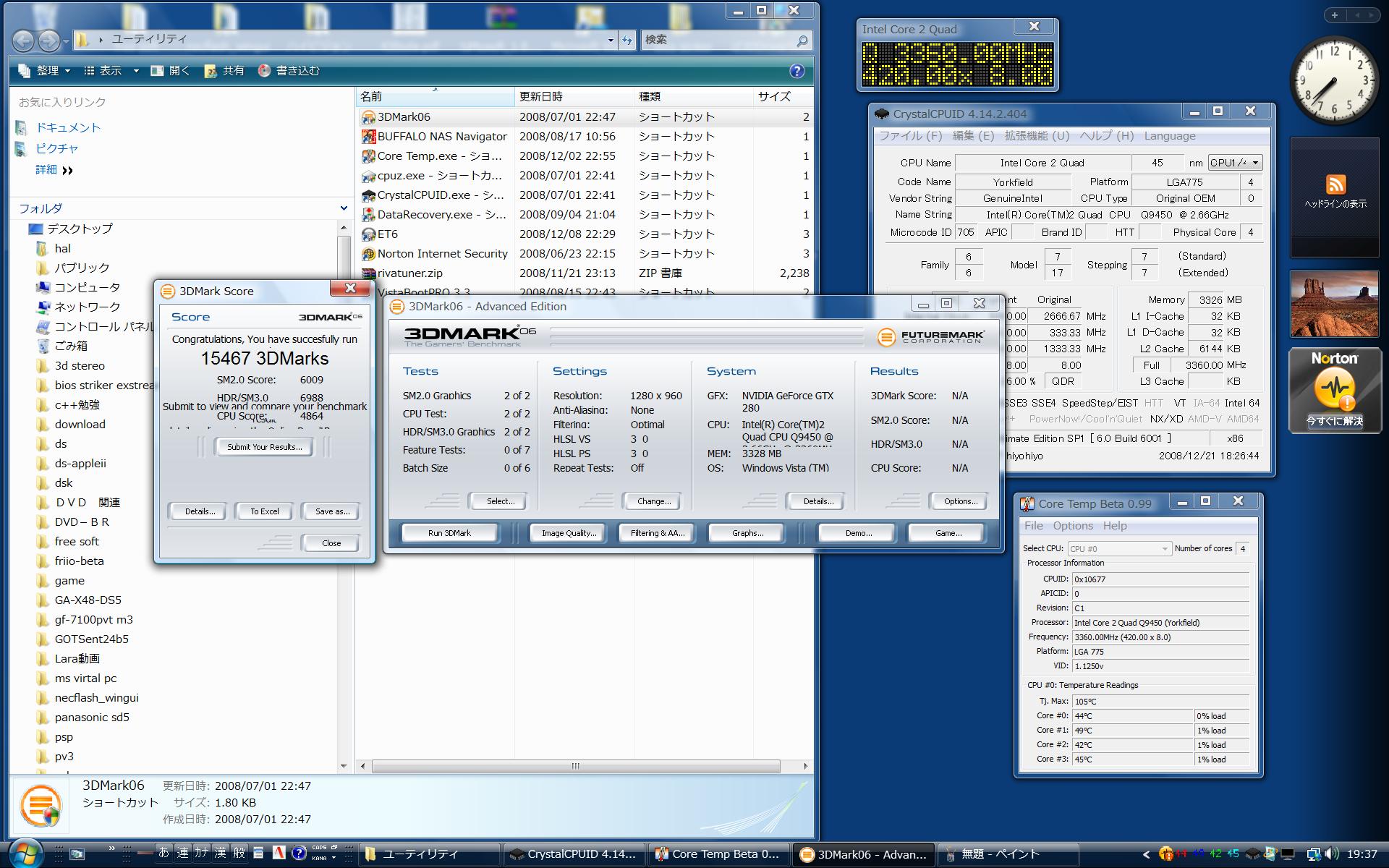
Task: Click the 3DMark06 shortcut icon in file list
Action: click(x=368, y=117)
